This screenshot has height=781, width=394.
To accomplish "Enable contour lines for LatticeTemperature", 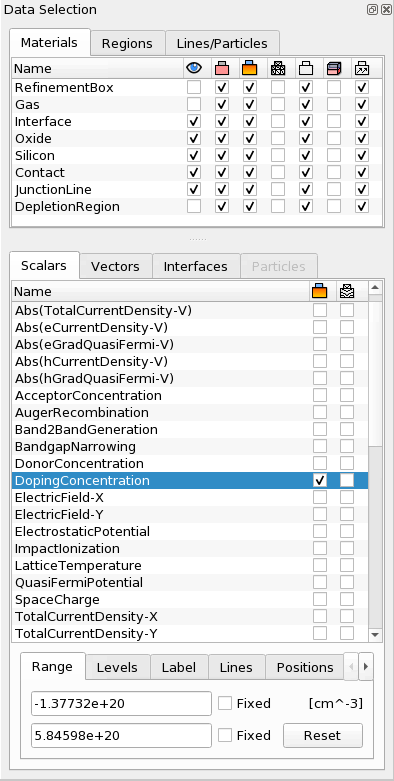I will [347, 565].
